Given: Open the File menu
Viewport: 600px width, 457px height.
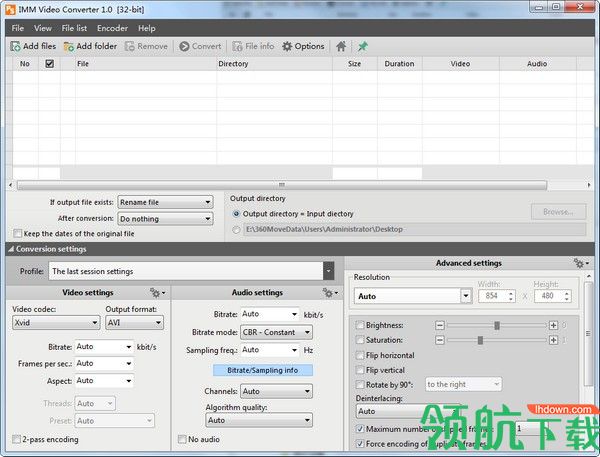Looking at the screenshot, I should [18, 28].
